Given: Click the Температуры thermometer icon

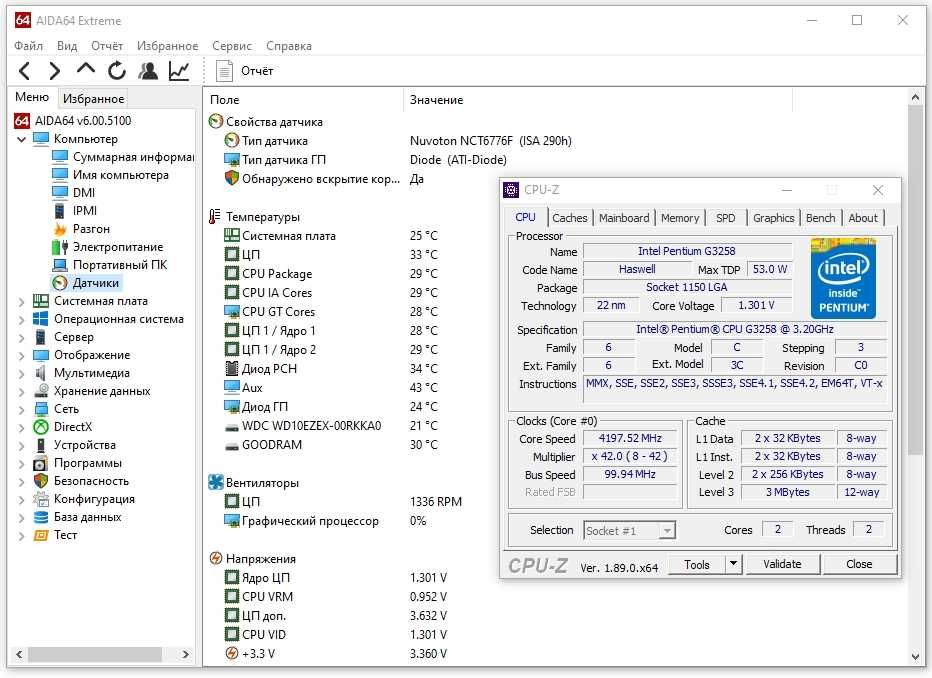Looking at the screenshot, I should [x=215, y=216].
